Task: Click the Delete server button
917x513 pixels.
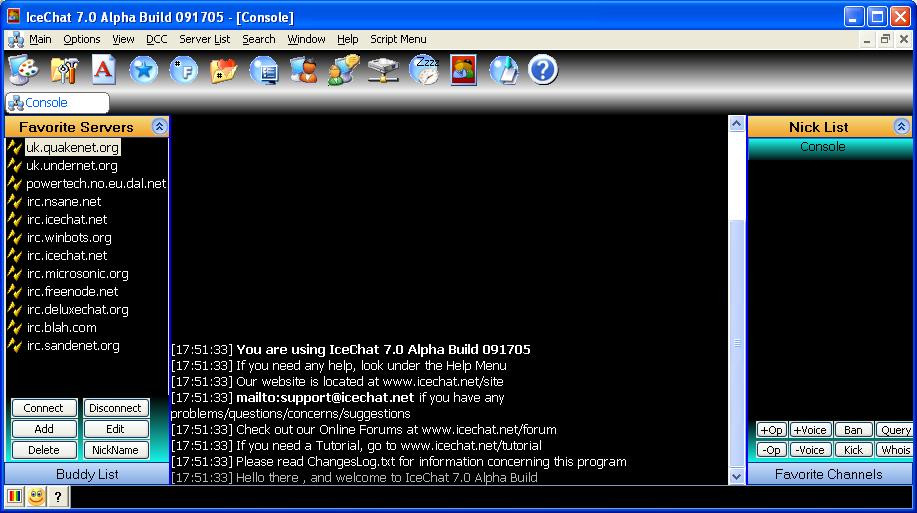Action: (x=44, y=450)
